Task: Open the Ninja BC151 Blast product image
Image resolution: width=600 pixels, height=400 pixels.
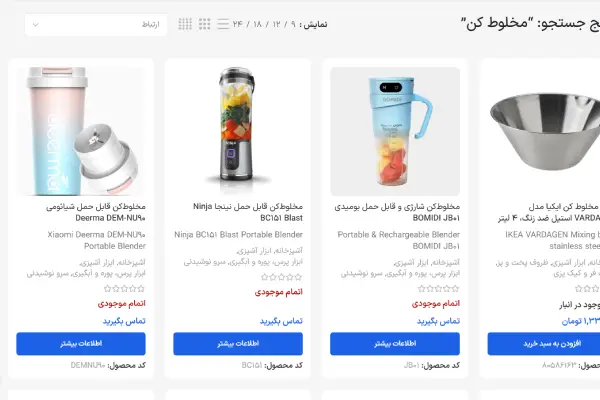Action: (x=238, y=131)
